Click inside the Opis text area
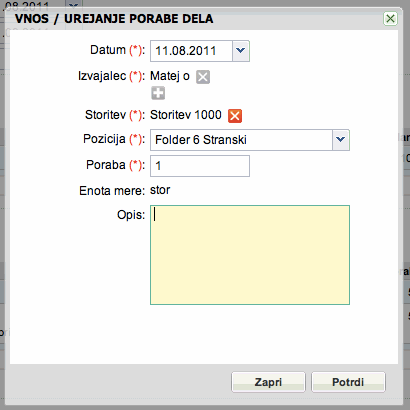 pos(250,255)
